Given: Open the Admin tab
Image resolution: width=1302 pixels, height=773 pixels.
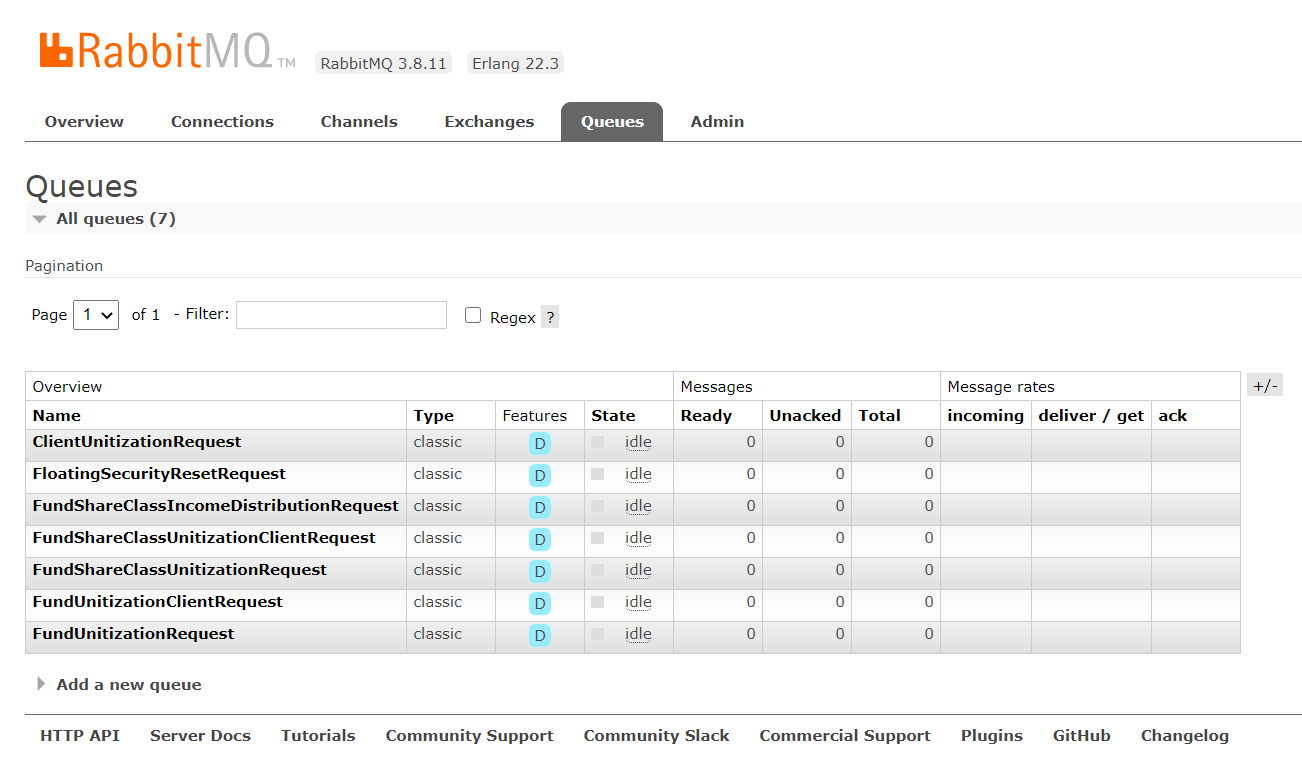Looking at the screenshot, I should (717, 122).
